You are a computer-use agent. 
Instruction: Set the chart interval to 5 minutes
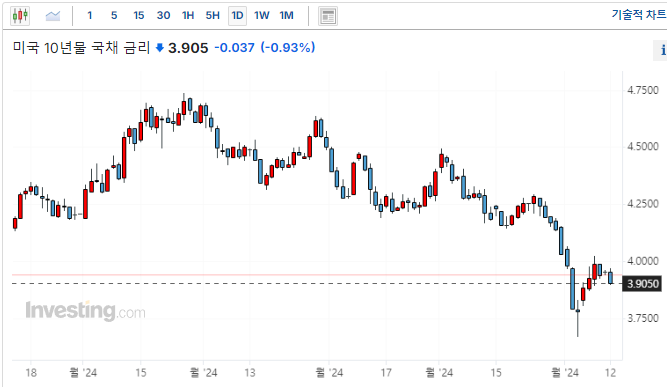tap(114, 16)
